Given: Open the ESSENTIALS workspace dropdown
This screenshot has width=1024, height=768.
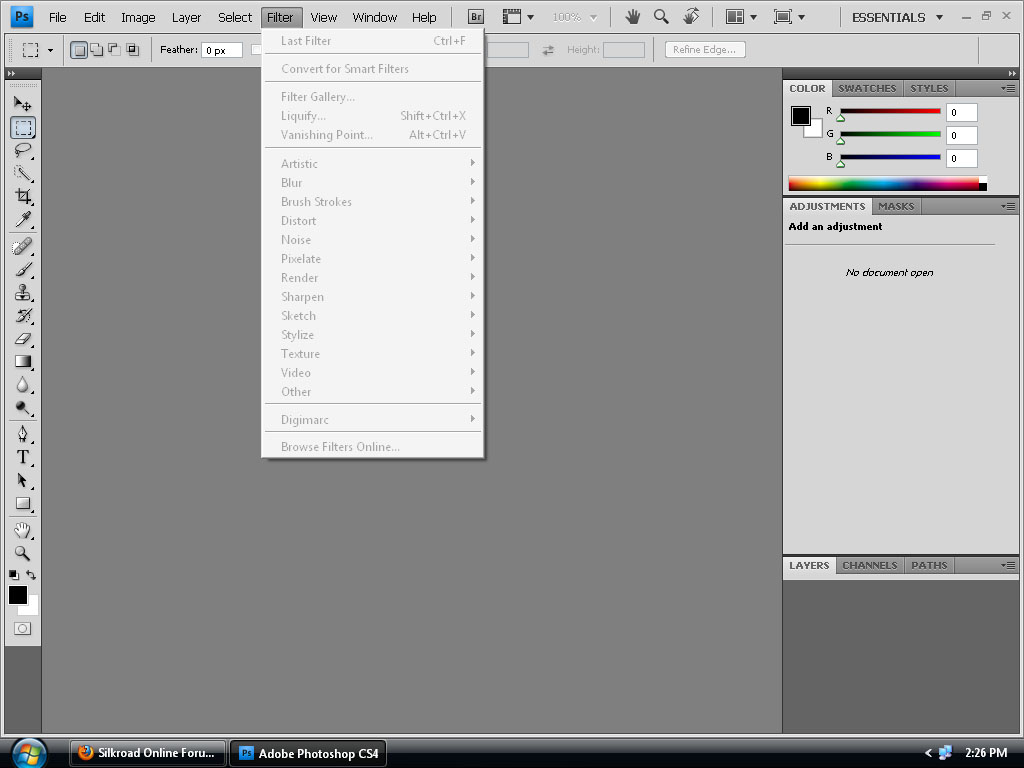Looking at the screenshot, I should click(x=897, y=17).
